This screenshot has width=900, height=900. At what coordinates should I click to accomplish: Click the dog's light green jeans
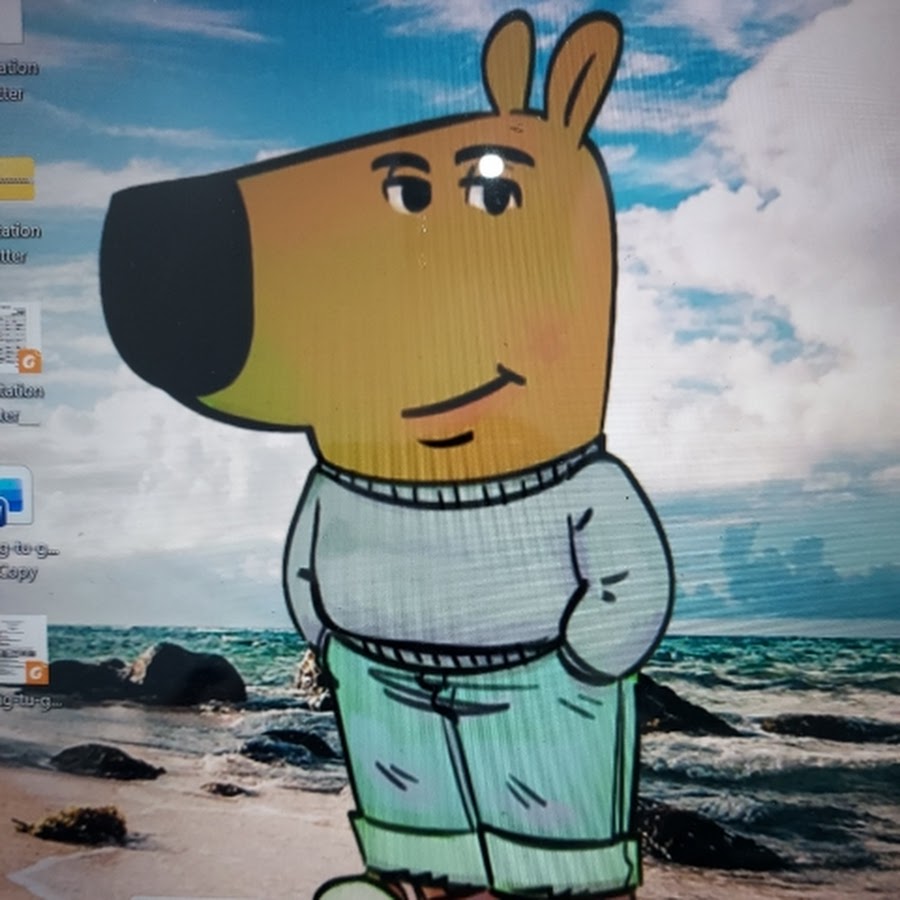pos(480,760)
